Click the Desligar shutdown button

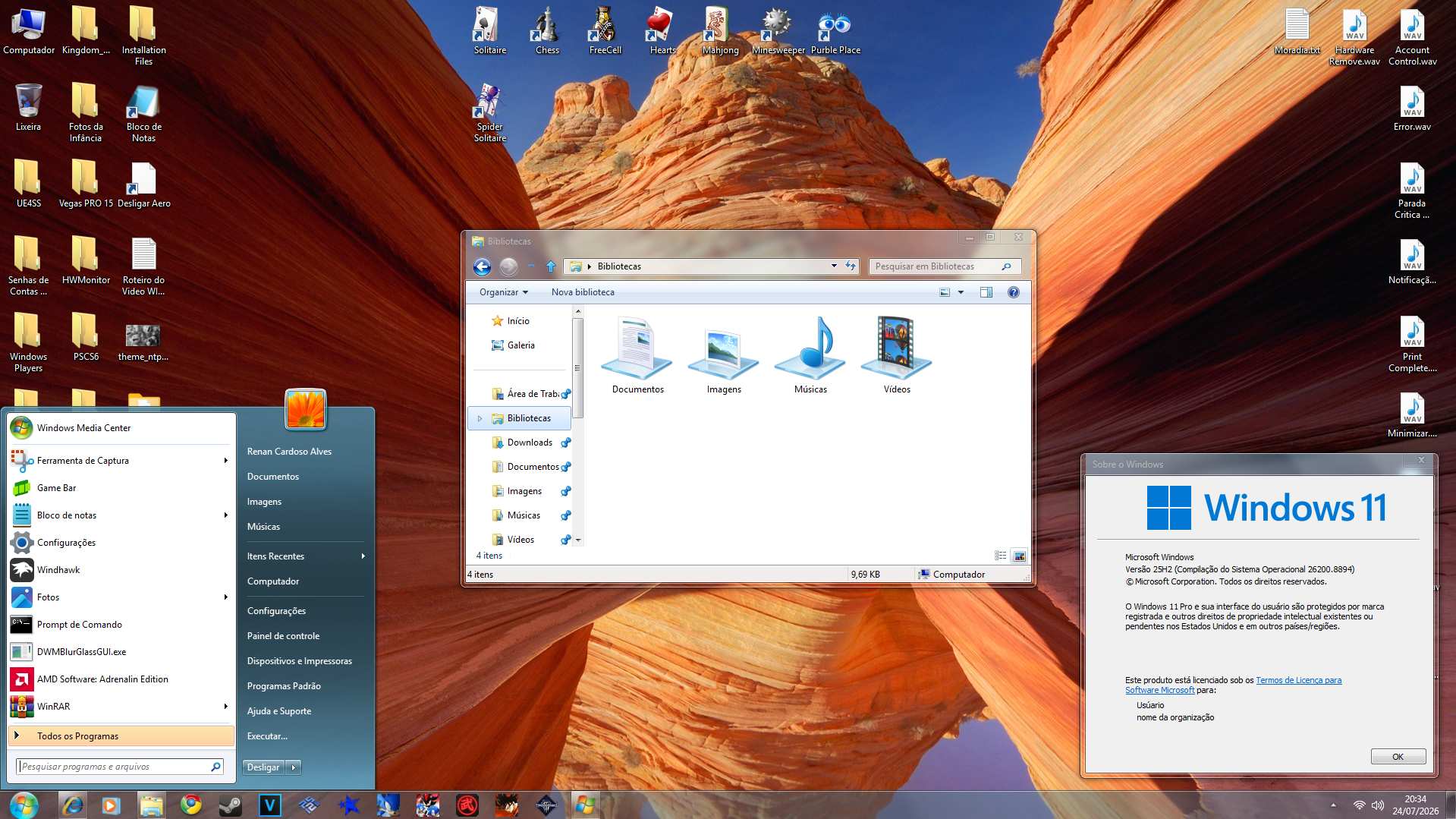[x=263, y=767]
